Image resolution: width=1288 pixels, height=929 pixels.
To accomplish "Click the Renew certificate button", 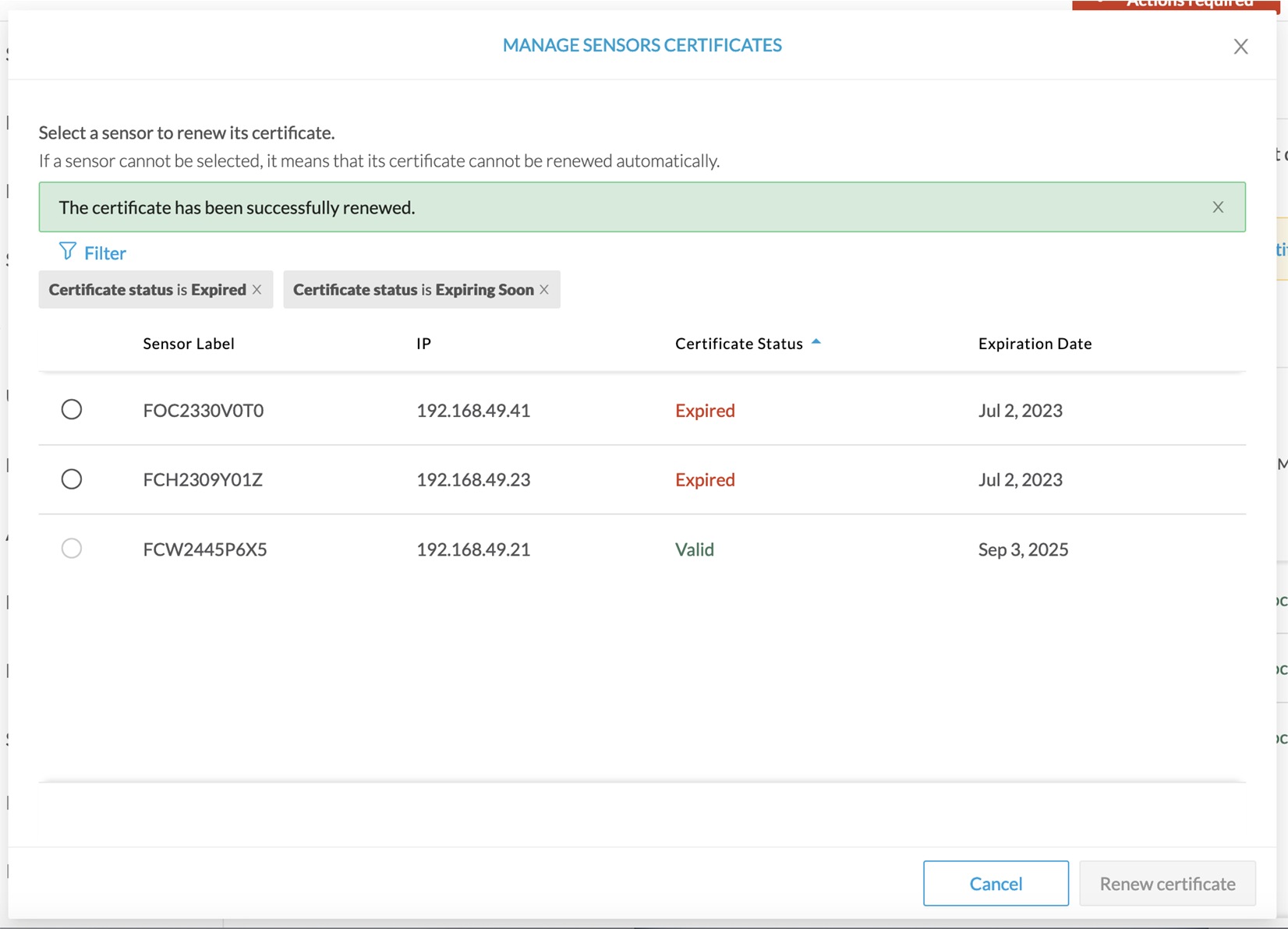I will coord(1167,883).
